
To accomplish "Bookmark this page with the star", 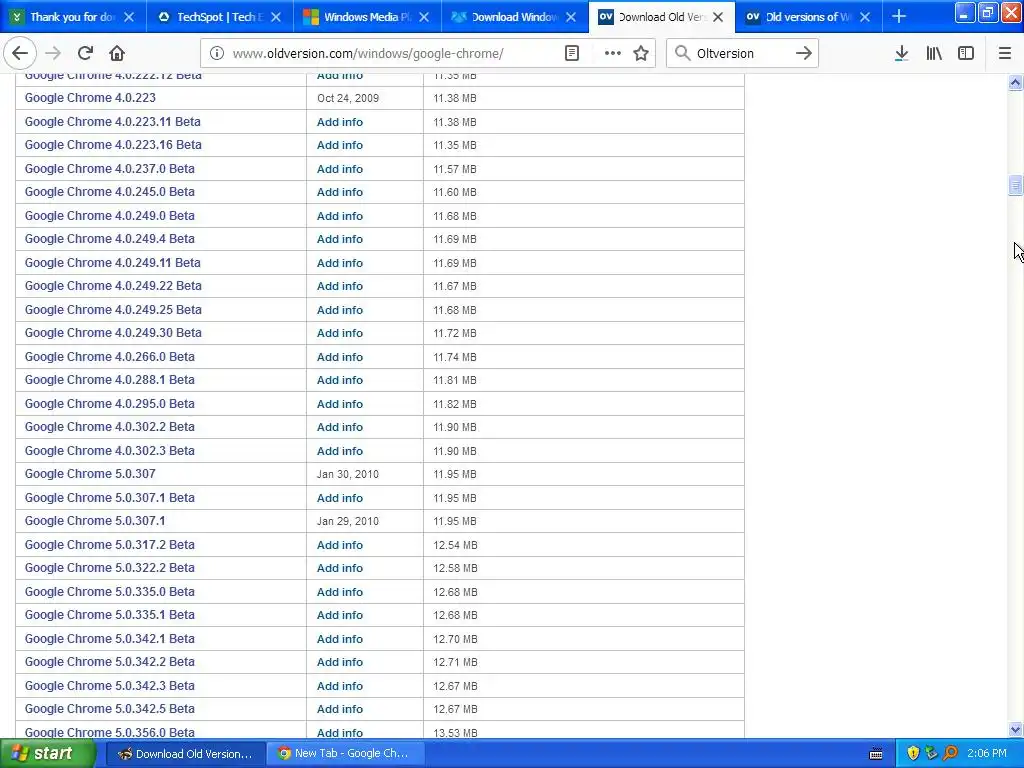I will [641, 54].
